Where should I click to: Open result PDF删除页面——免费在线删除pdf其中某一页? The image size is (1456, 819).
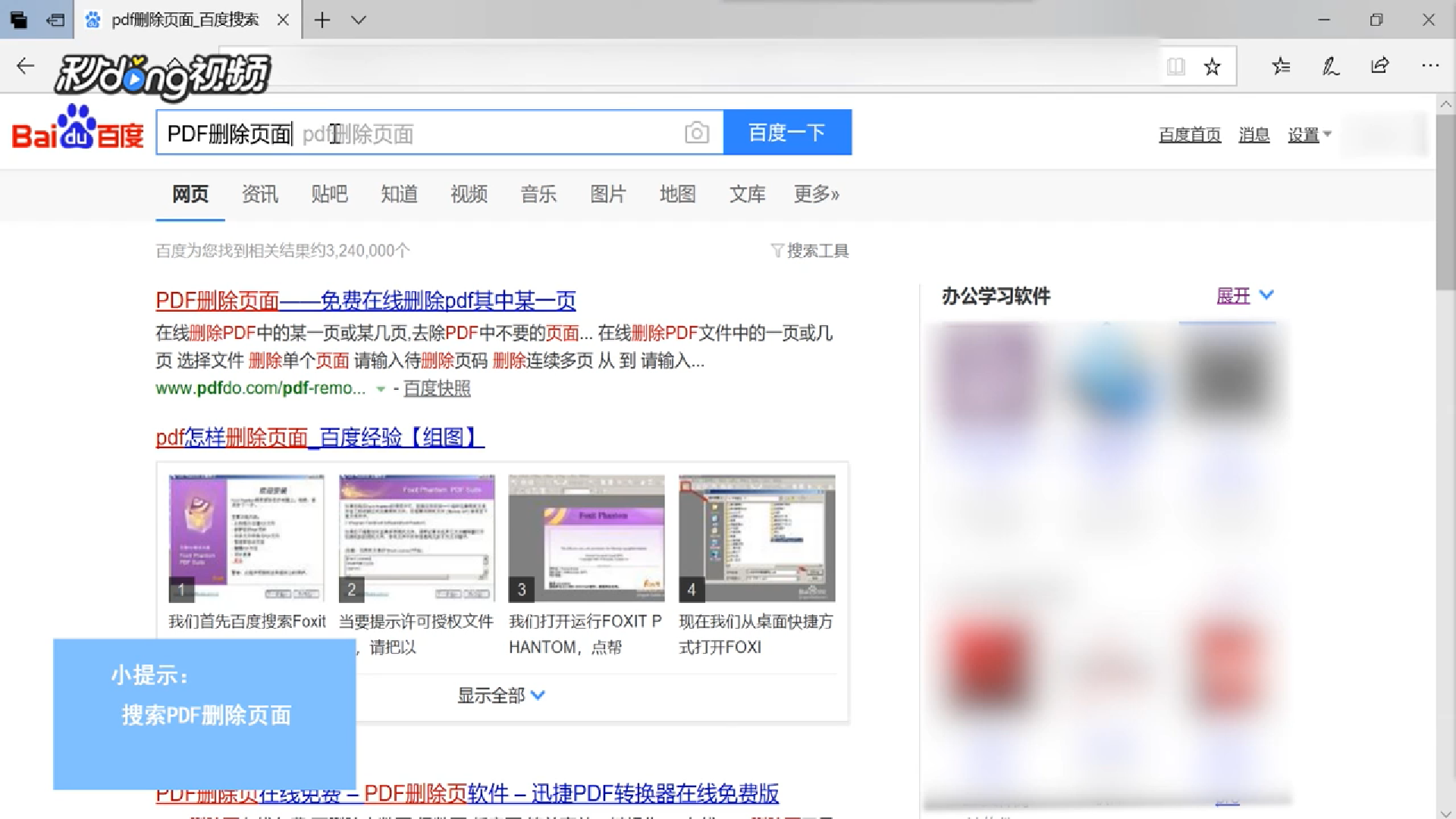pos(366,301)
